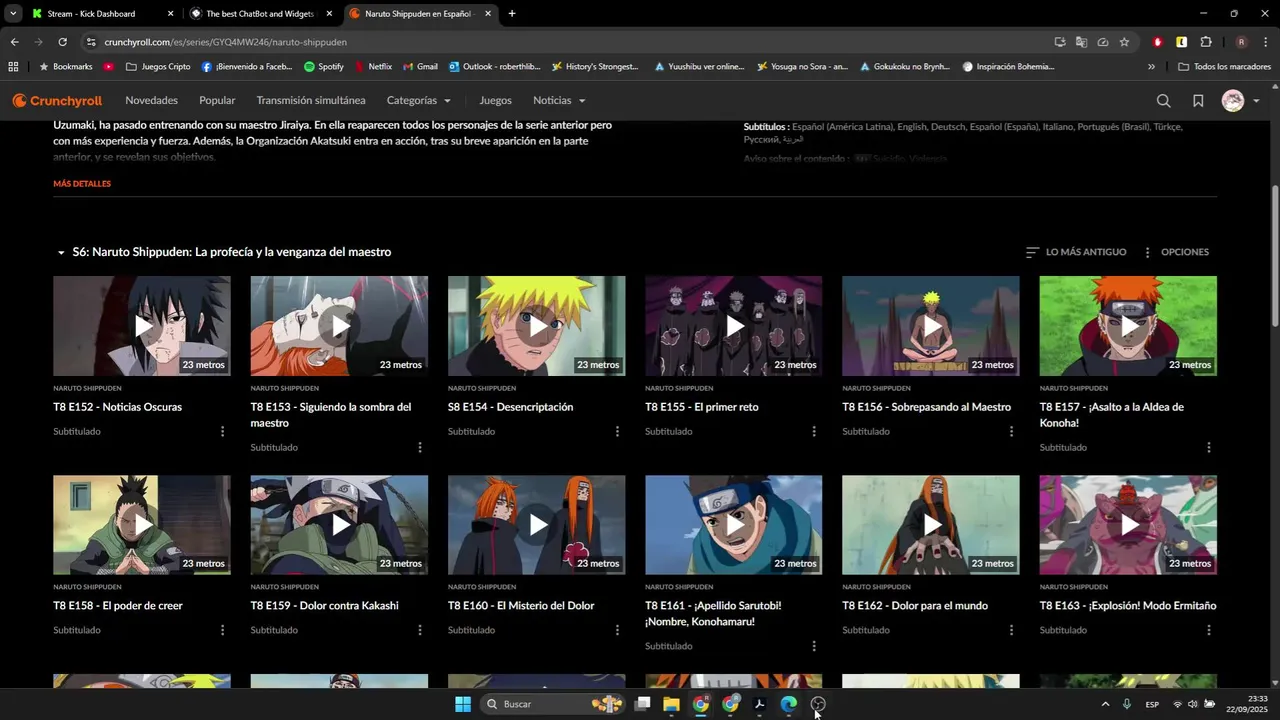Open the Gmail bookmark

coord(420,67)
